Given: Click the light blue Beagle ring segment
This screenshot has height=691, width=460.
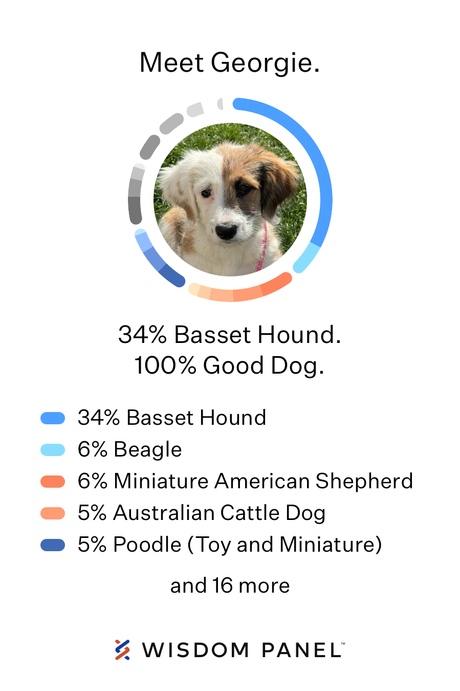Looking at the screenshot, I should point(307,259).
